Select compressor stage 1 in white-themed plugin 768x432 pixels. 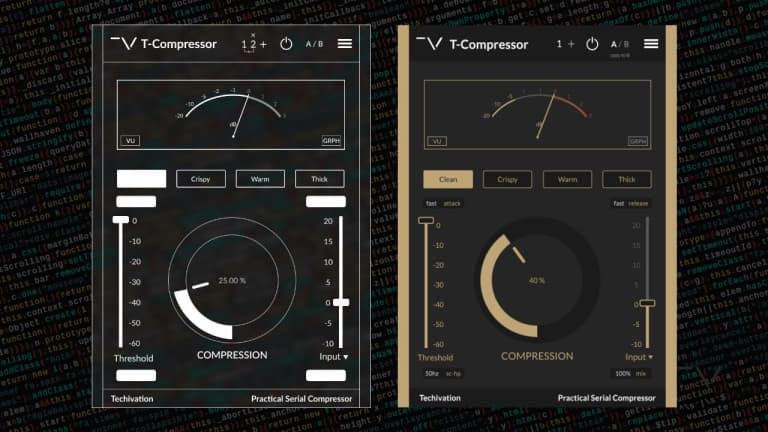244,45
